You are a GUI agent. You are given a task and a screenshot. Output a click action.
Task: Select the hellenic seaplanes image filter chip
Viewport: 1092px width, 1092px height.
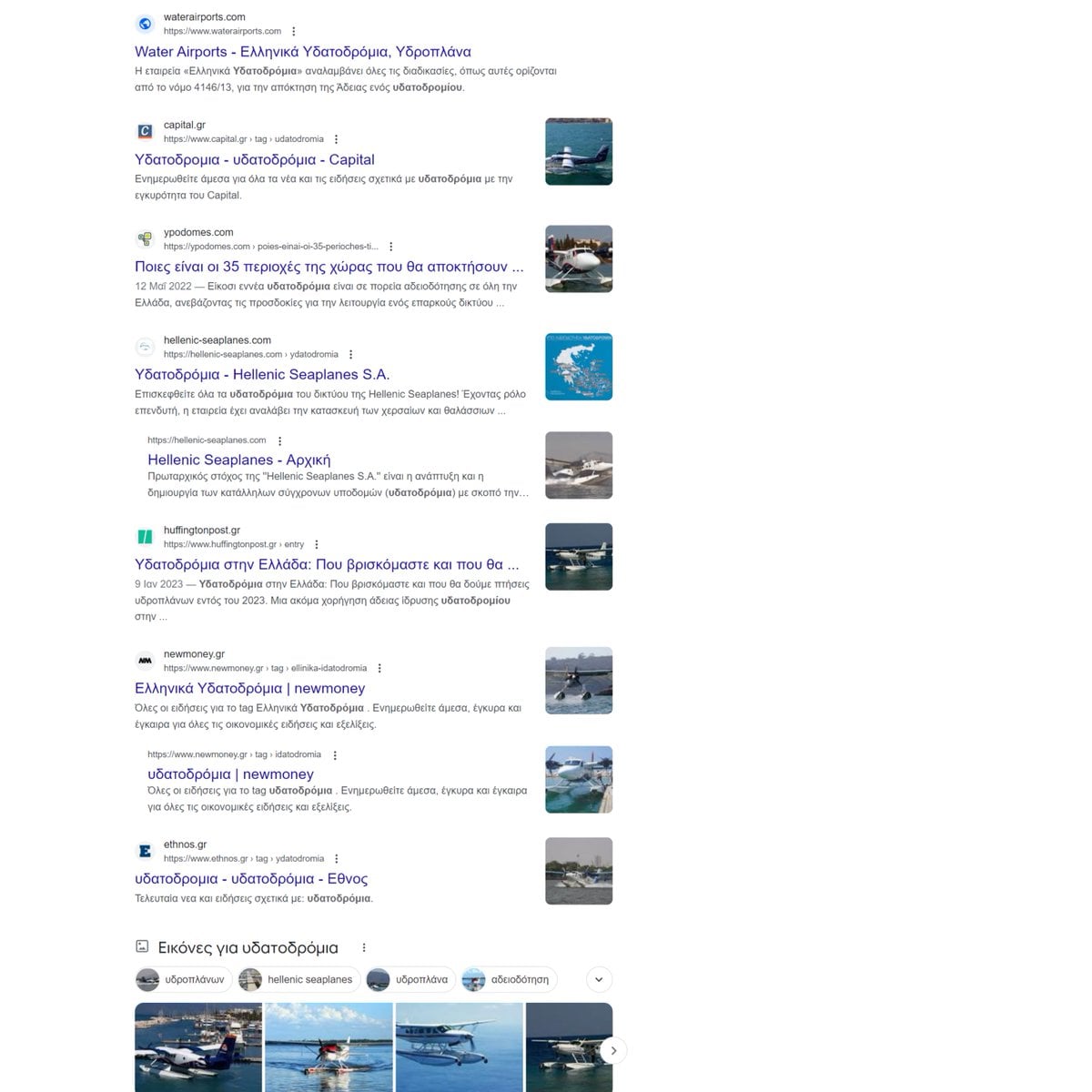[299, 980]
